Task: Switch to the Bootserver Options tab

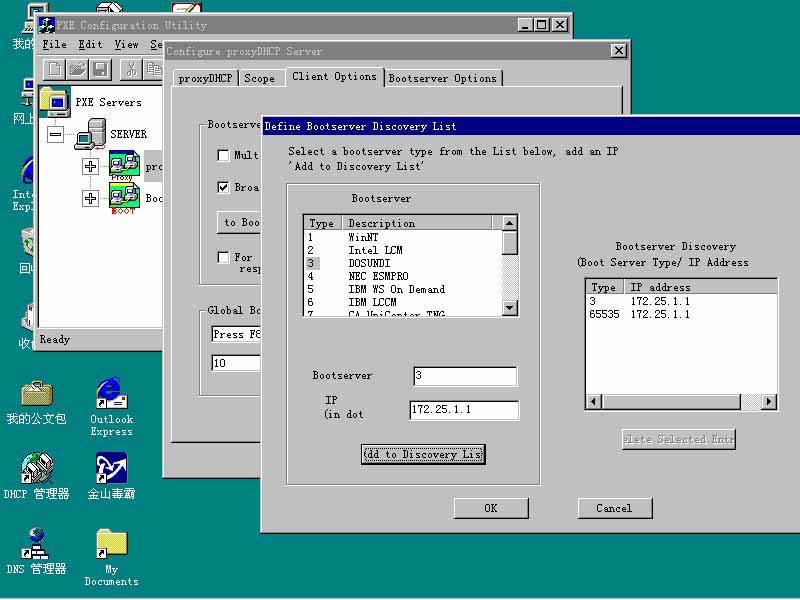Action: [x=442, y=78]
